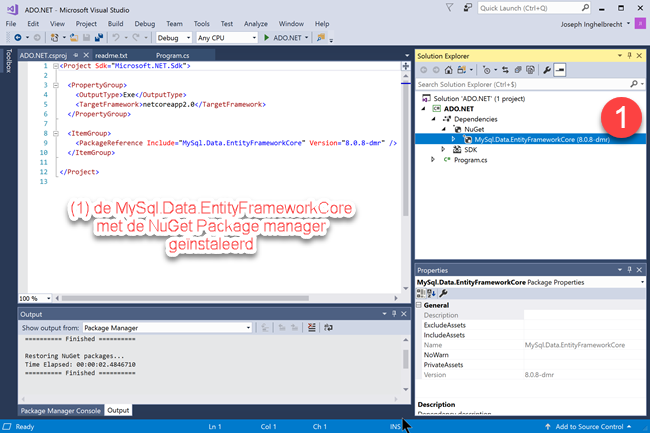This screenshot has width=650, height=433.
Task: Switch to the Package Manager Console tab
Action: (61, 411)
